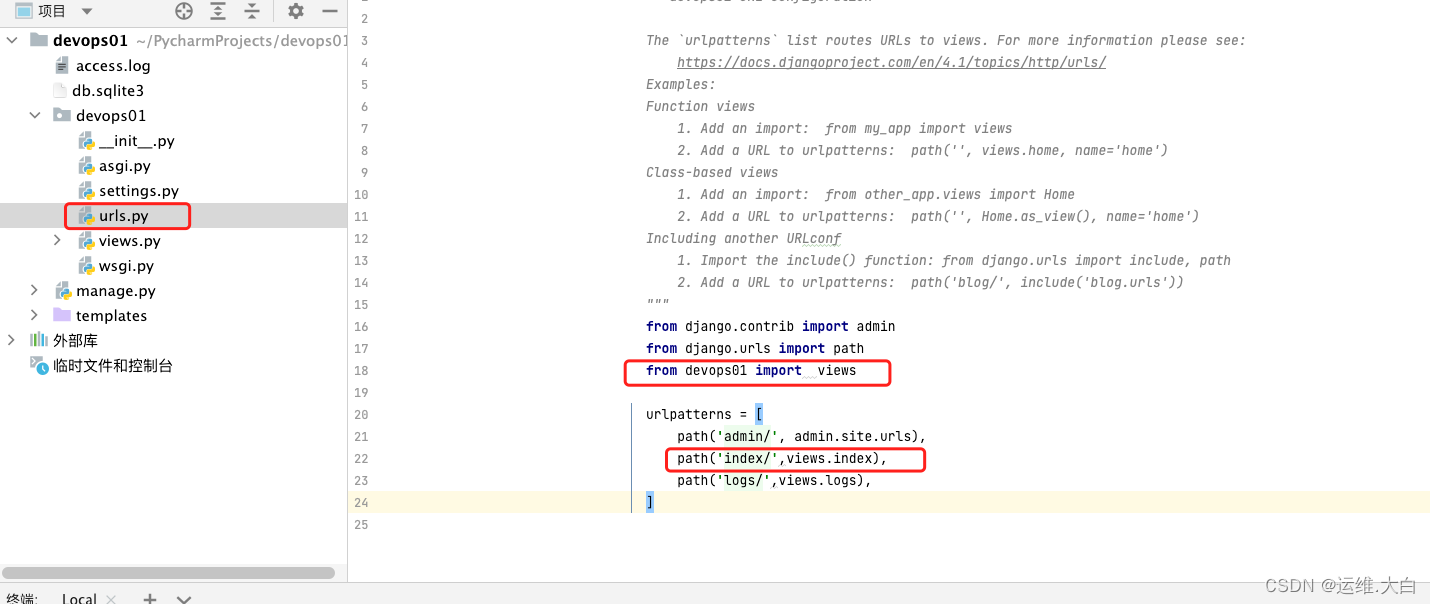This screenshot has height=604, width=1430.
Task: Collapse the inner devops01 package chevron
Action: tap(35, 115)
